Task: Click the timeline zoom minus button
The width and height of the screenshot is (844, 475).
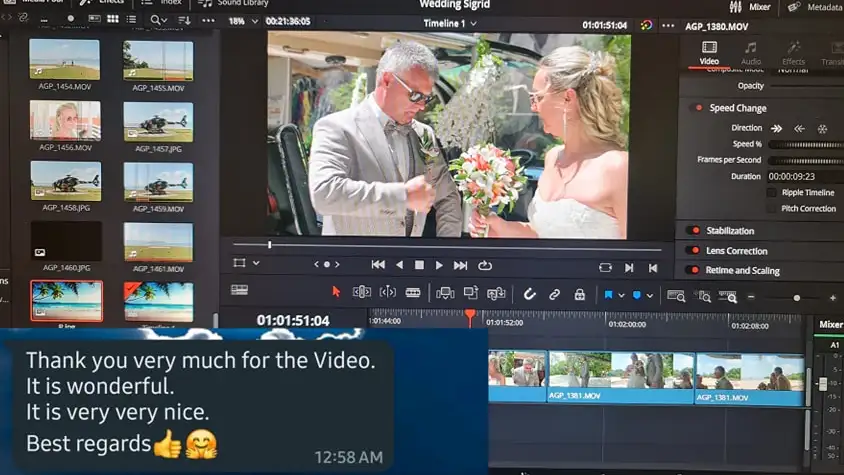Action: click(x=751, y=297)
